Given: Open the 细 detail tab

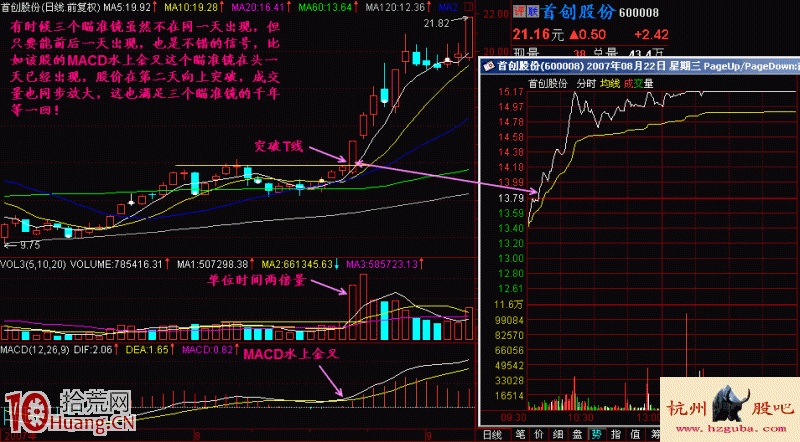Looking at the screenshot, I should pyautogui.click(x=558, y=434).
